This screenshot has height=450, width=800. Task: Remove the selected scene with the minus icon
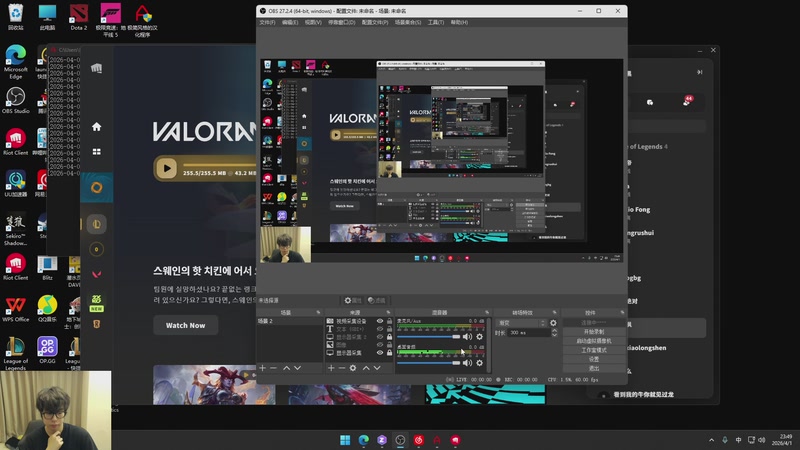(x=273, y=368)
